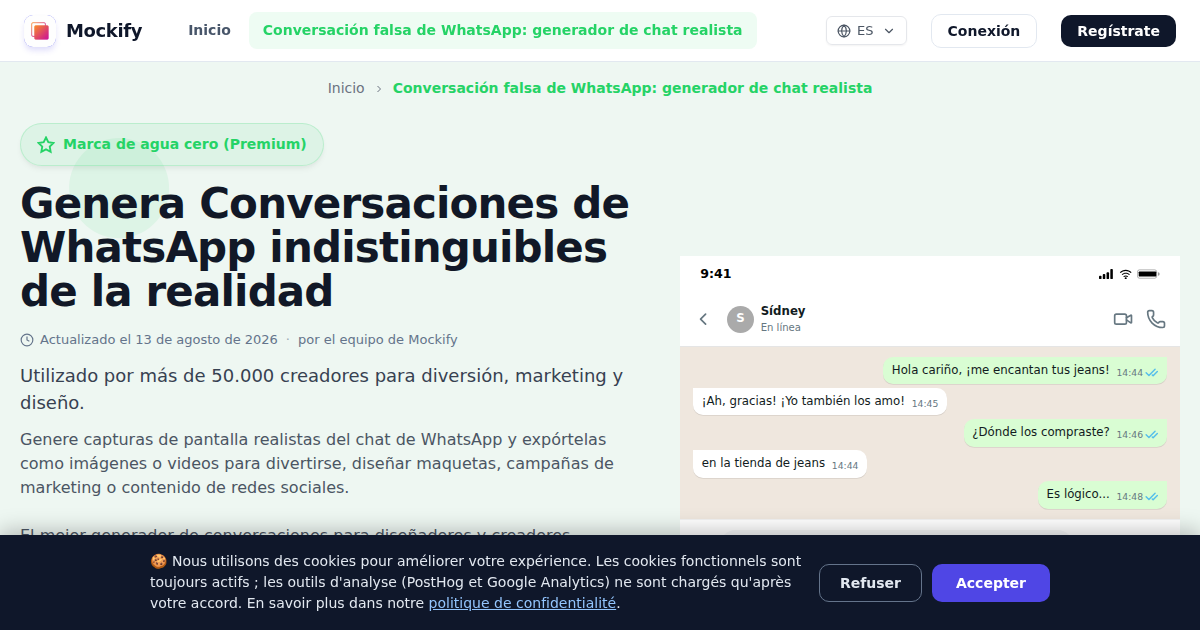Click the '¡Ah, gracias! ¡Yo también los amo!' message
The image size is (1200, 630).
pos(820,402)
